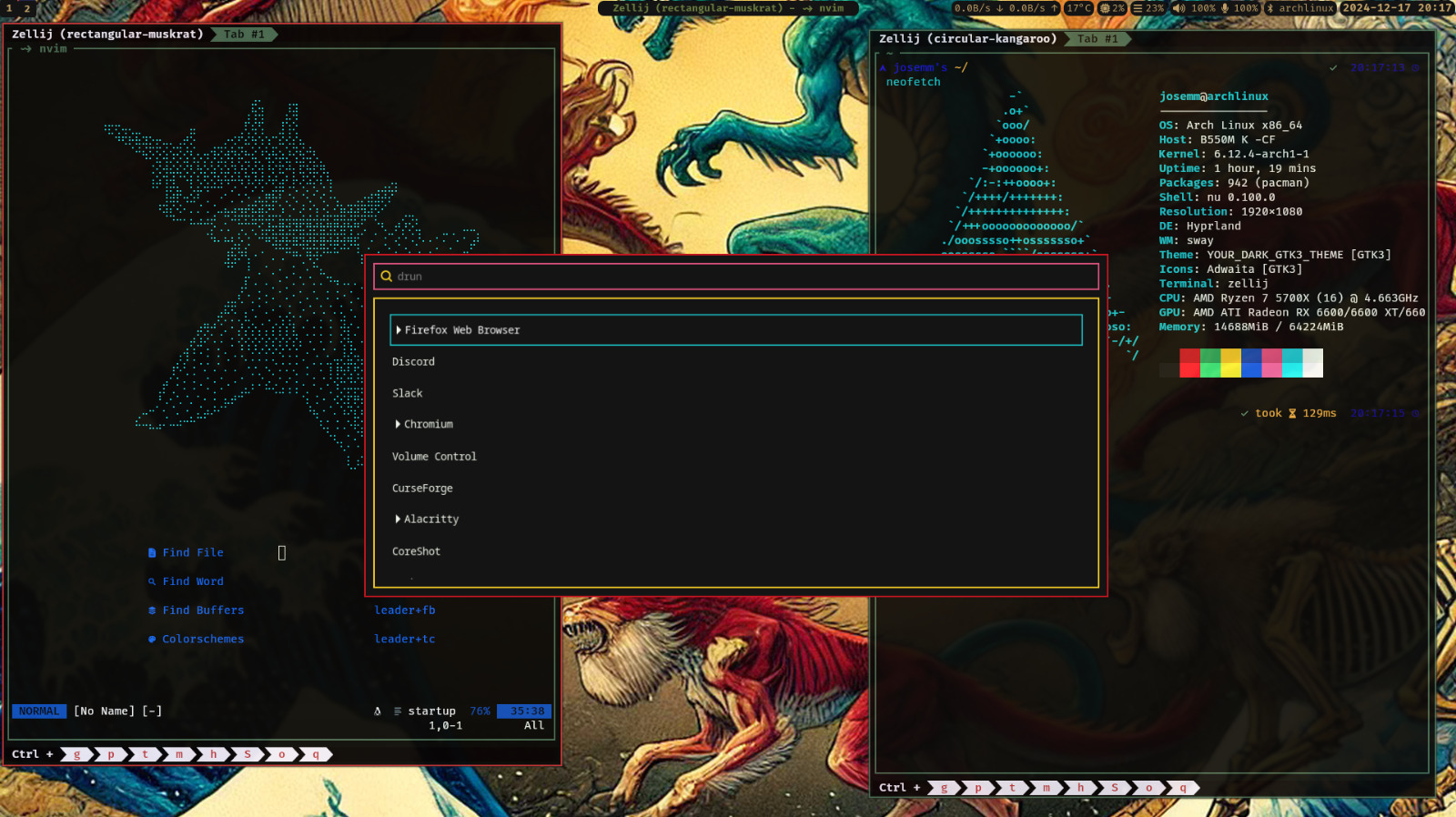Click the leader+fb shortcut hint
Image resolution: width=1456 pixels, height=817 pixels.
pos(405,610)
